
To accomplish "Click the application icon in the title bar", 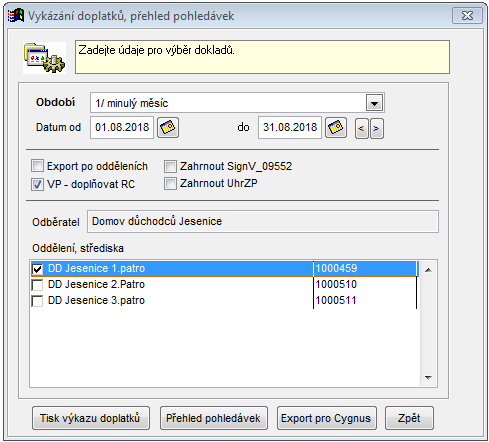I will [x=16, y=15].
